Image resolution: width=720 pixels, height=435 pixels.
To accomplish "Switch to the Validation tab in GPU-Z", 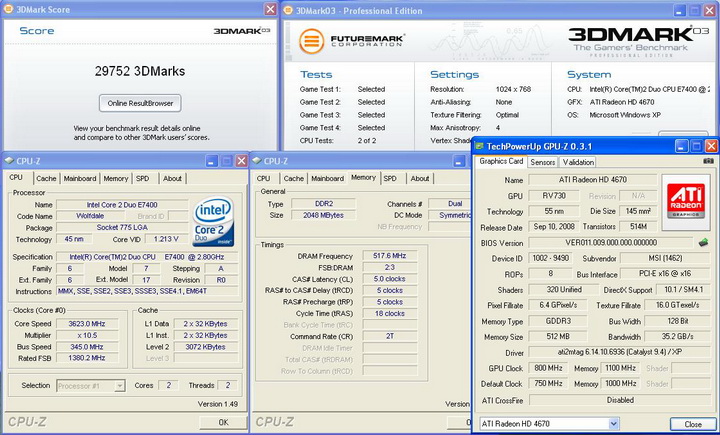I will (578, 162).
